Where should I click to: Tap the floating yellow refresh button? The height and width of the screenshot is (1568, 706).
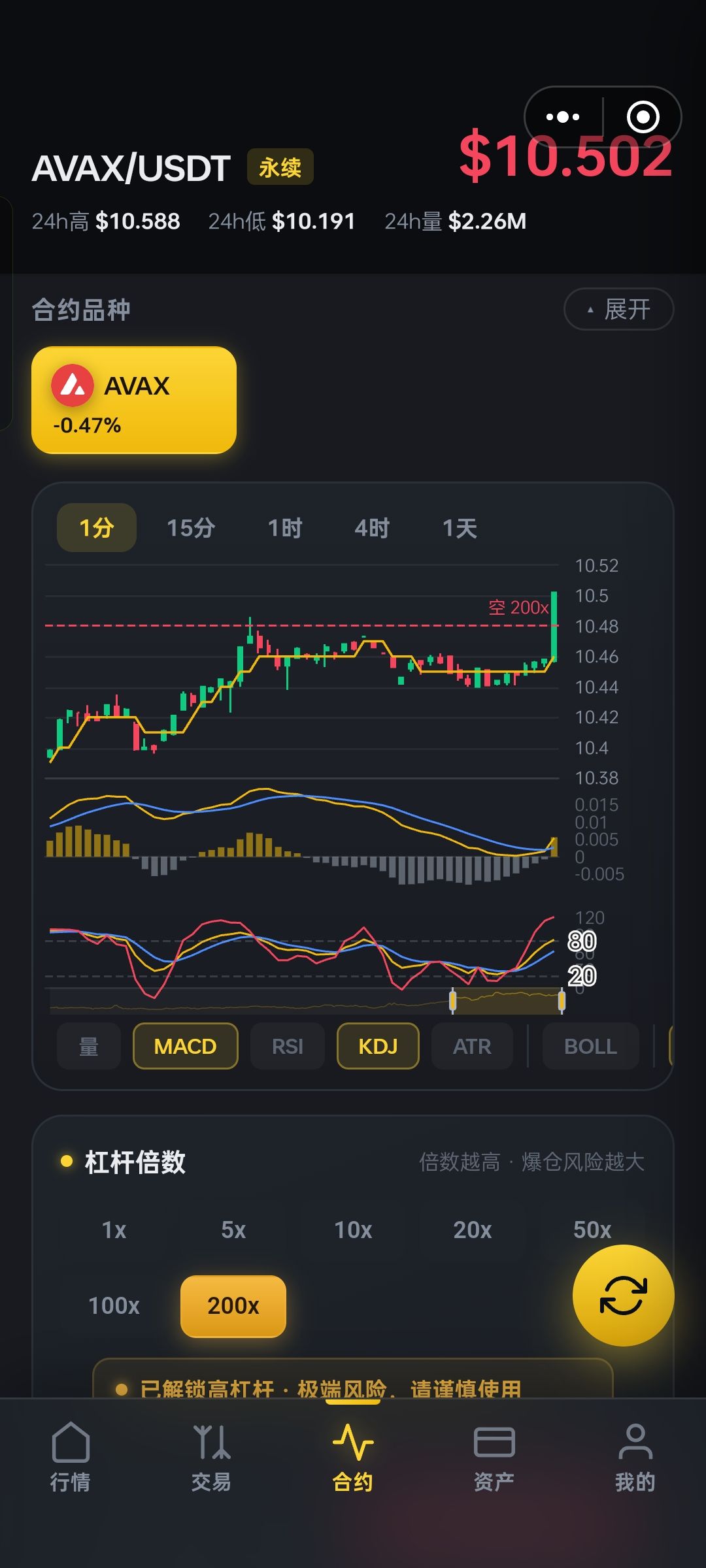pyautogui.click(x=623, y=1295)
